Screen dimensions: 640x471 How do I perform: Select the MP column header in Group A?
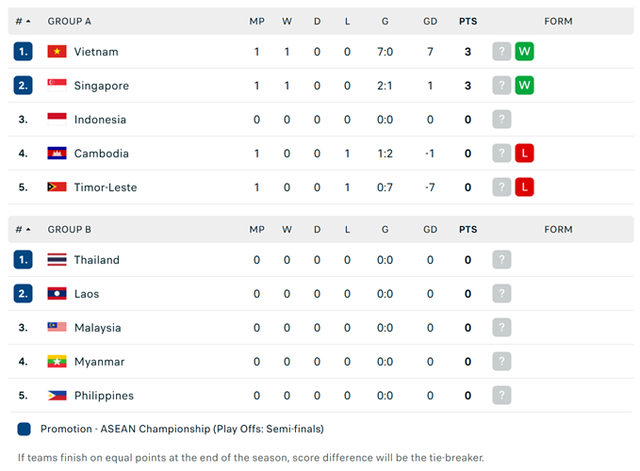click(257, 21)
